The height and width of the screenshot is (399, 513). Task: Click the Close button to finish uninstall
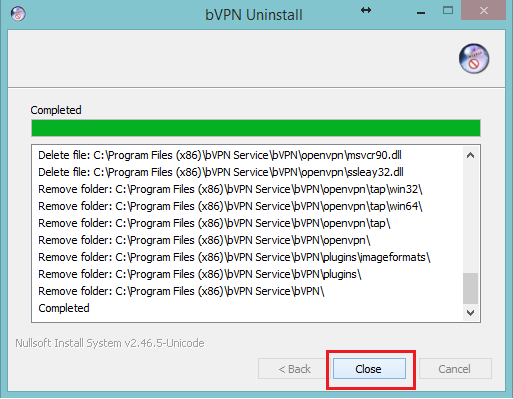click(x=369, y=369)
